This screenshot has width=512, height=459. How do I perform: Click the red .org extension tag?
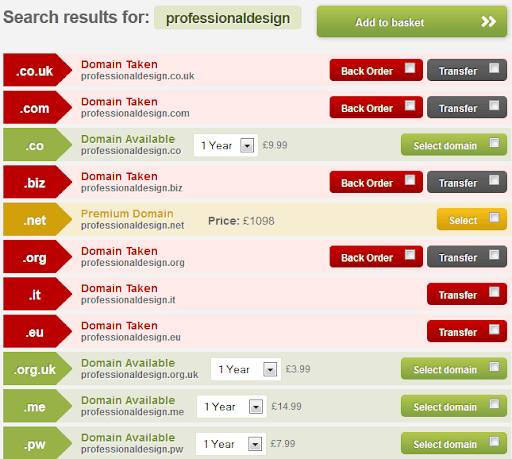(x=37, y=257)
